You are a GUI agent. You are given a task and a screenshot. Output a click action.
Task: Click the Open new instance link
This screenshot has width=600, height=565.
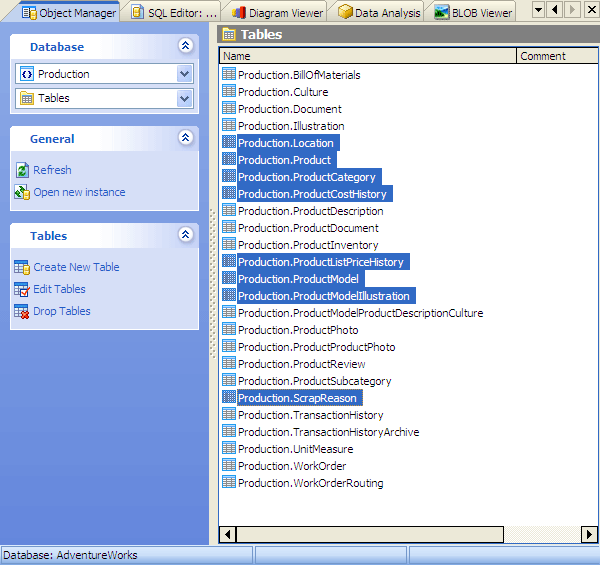point(79,192)
